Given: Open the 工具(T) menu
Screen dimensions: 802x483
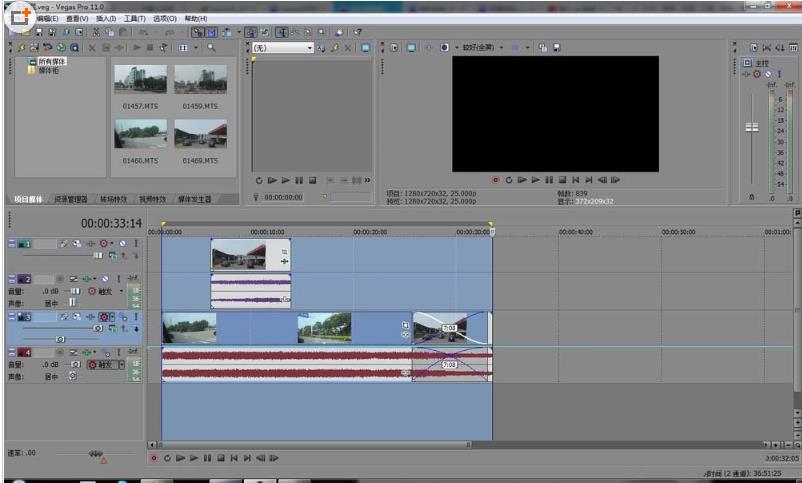Looking at the screenshot, I should coord(134,18).
